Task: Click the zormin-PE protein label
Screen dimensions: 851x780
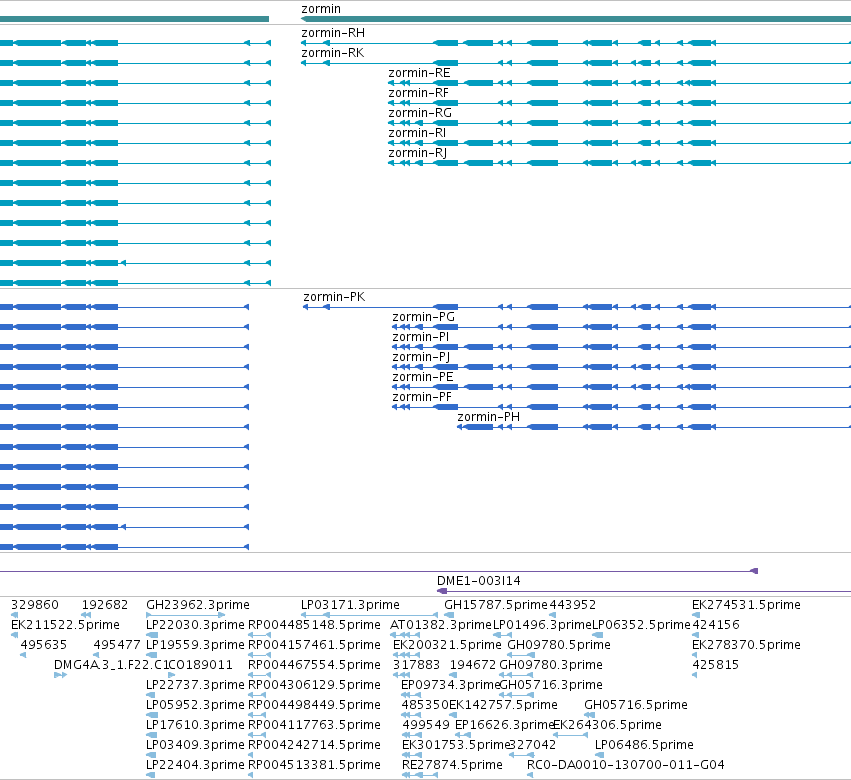Action: pos(422,378)
